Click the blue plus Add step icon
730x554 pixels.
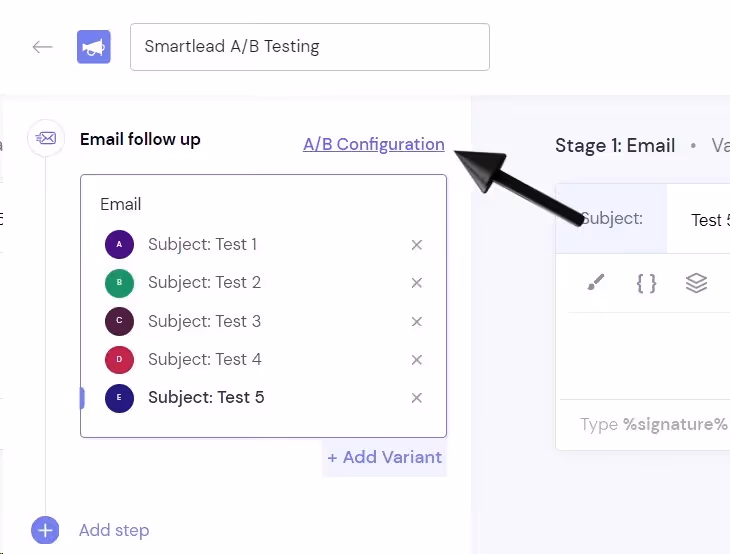(45, 530)
